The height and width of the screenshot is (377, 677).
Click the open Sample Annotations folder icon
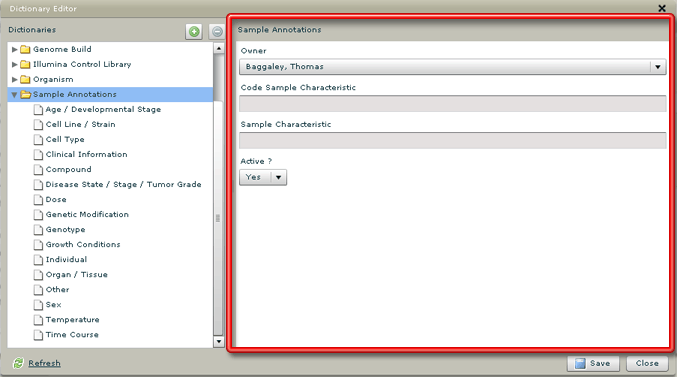pyautogui.click(x=26, y=94)
